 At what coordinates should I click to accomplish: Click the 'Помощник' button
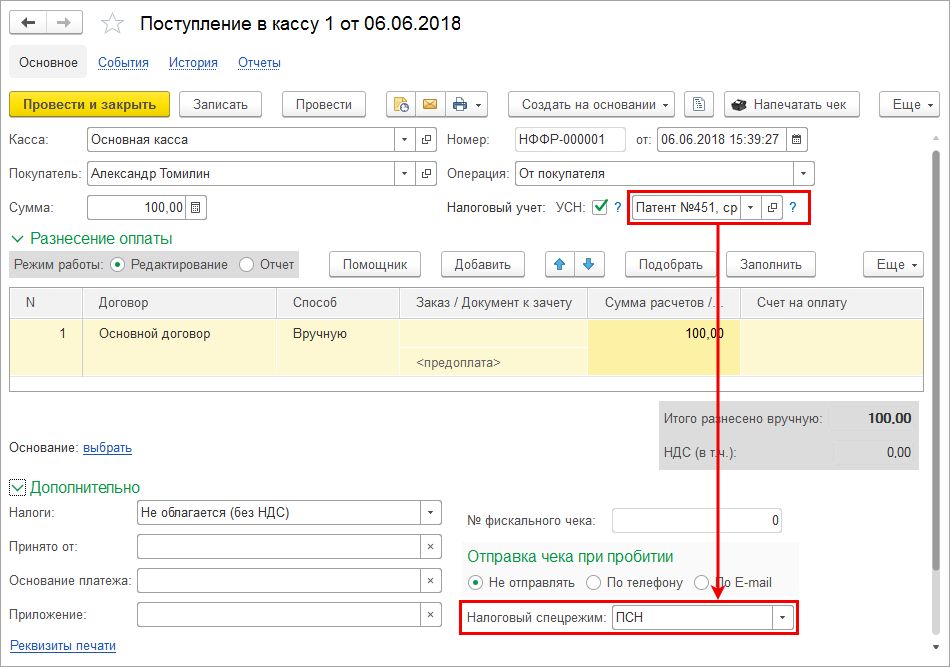pos(374,264)
